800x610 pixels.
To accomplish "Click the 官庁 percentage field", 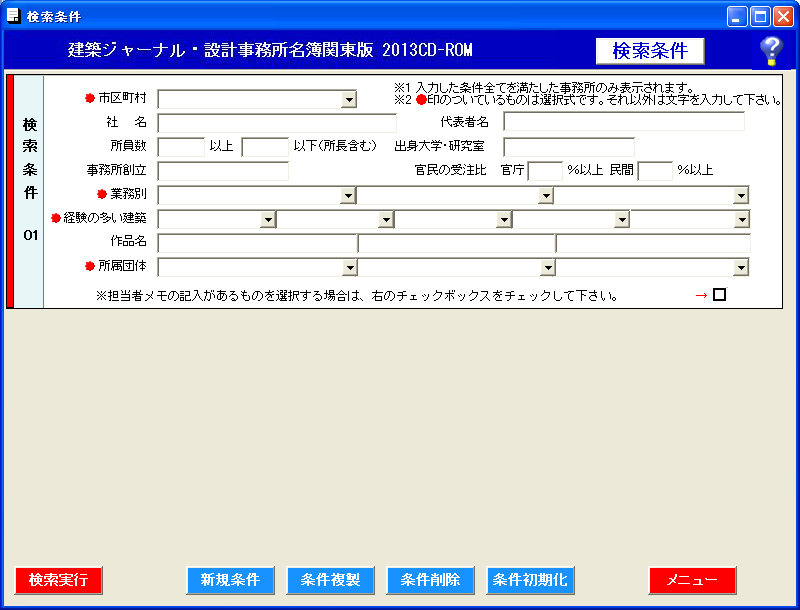I will 545,171.
